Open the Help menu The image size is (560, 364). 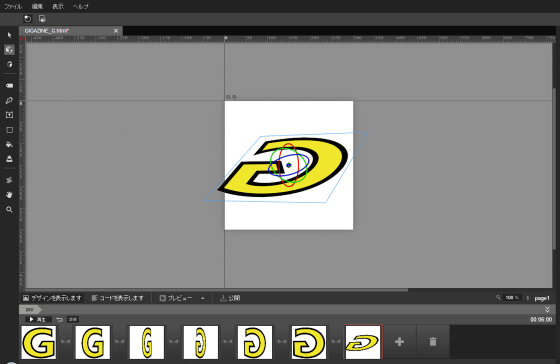coord(80,6)
